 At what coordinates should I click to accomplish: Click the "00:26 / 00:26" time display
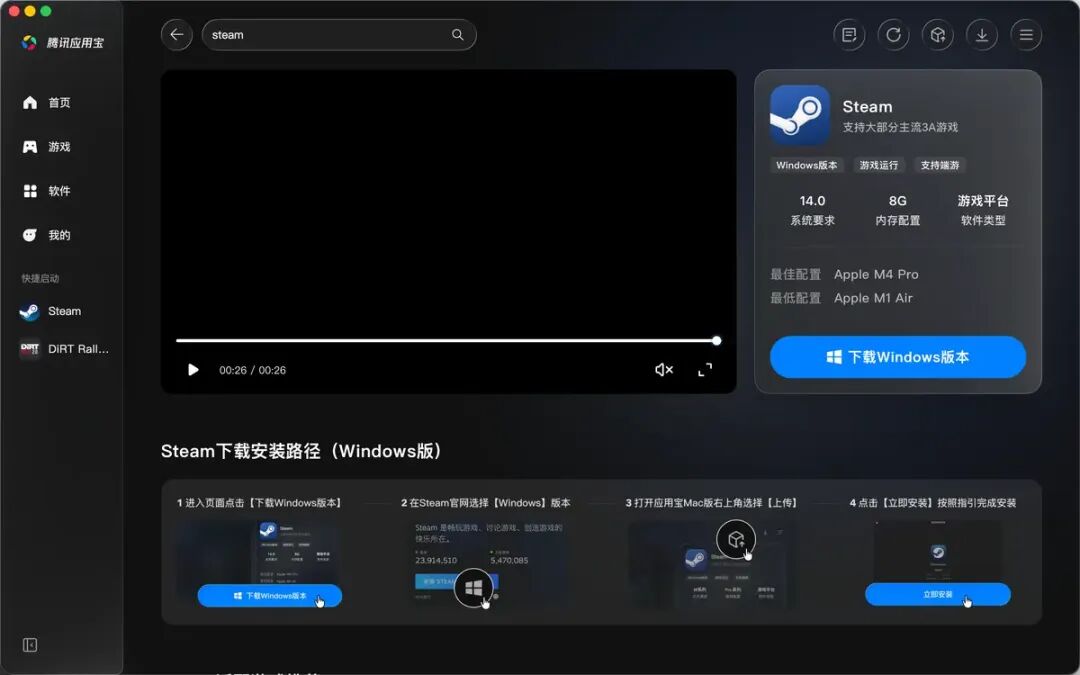(252, 370)
